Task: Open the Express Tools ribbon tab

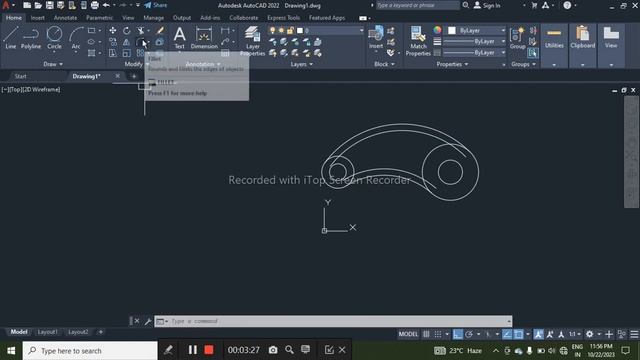Action: [283, 18]
